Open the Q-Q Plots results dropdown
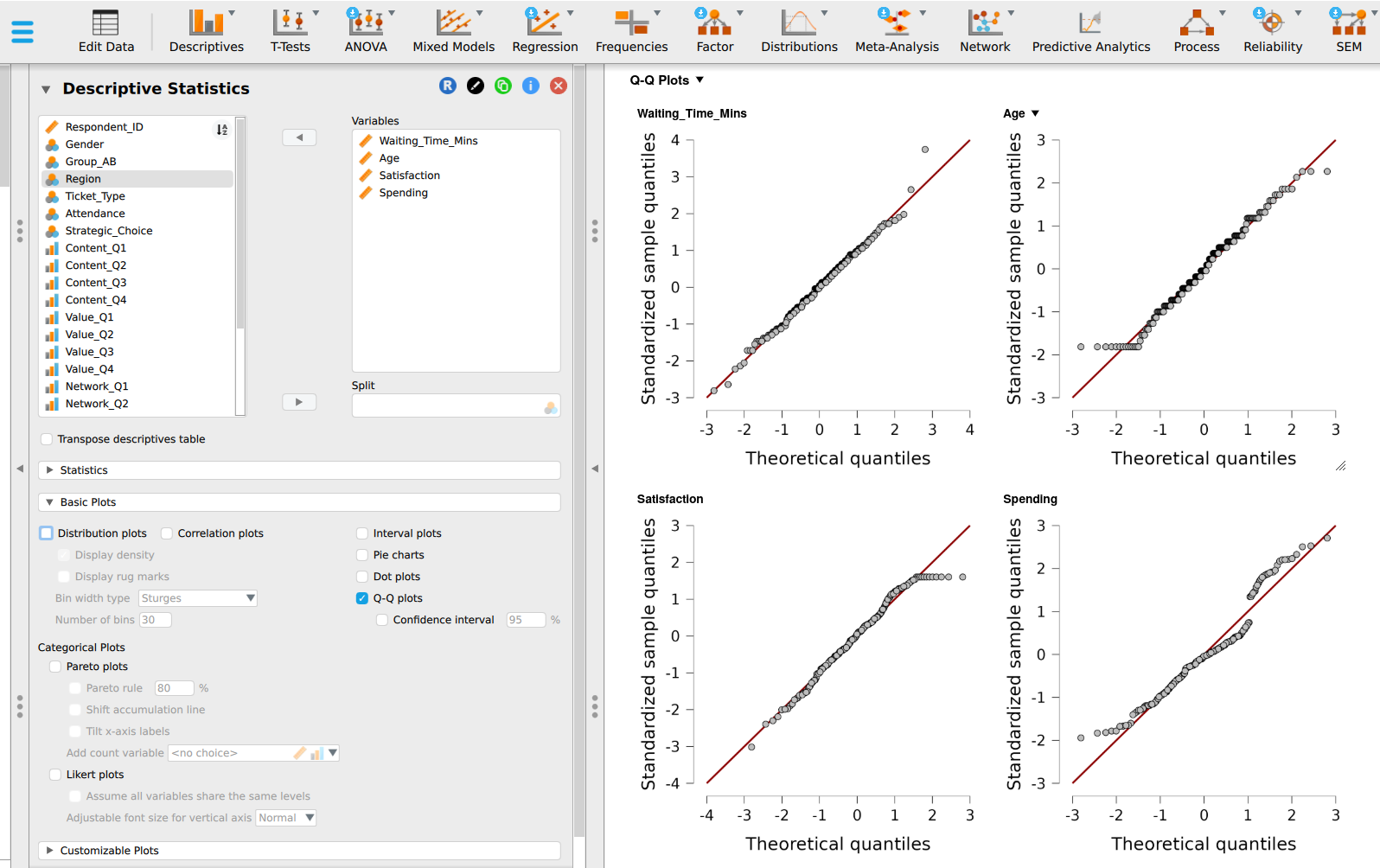This screenshot has height=868, width=1380. 700,80
